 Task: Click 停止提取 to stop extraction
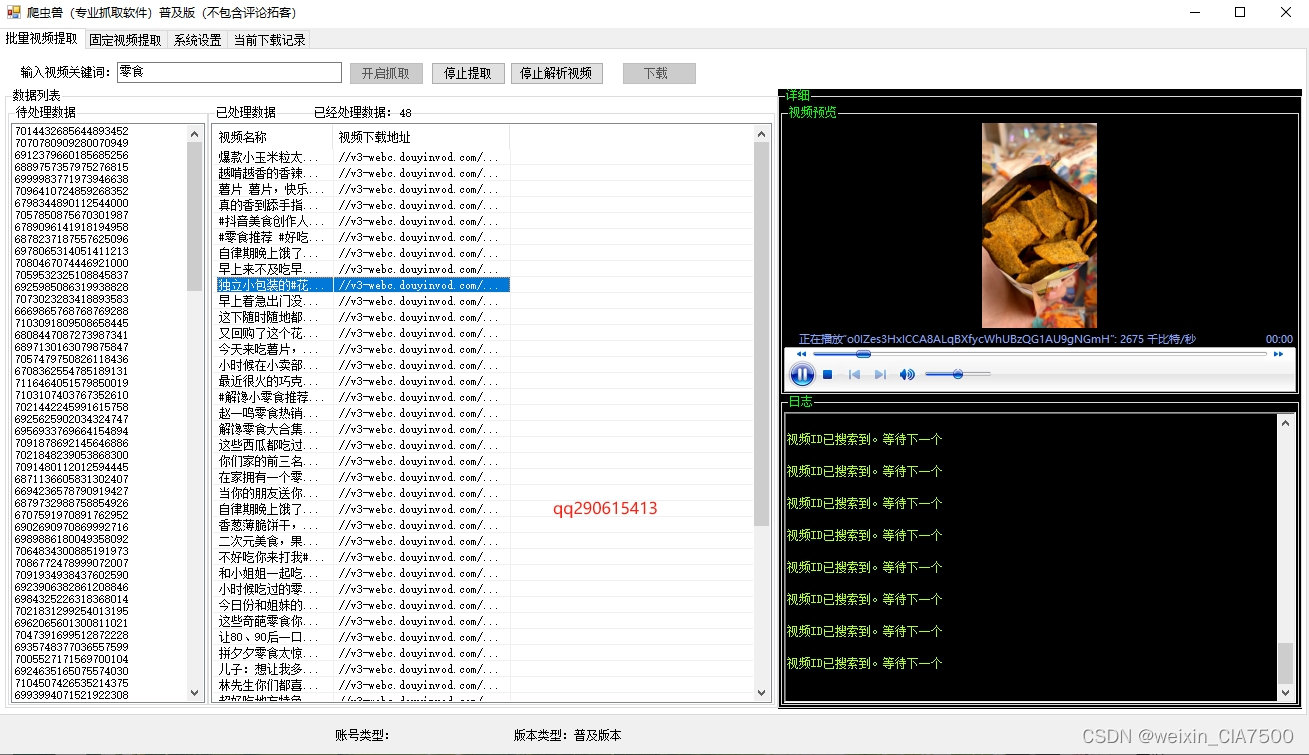coord(467,72)
